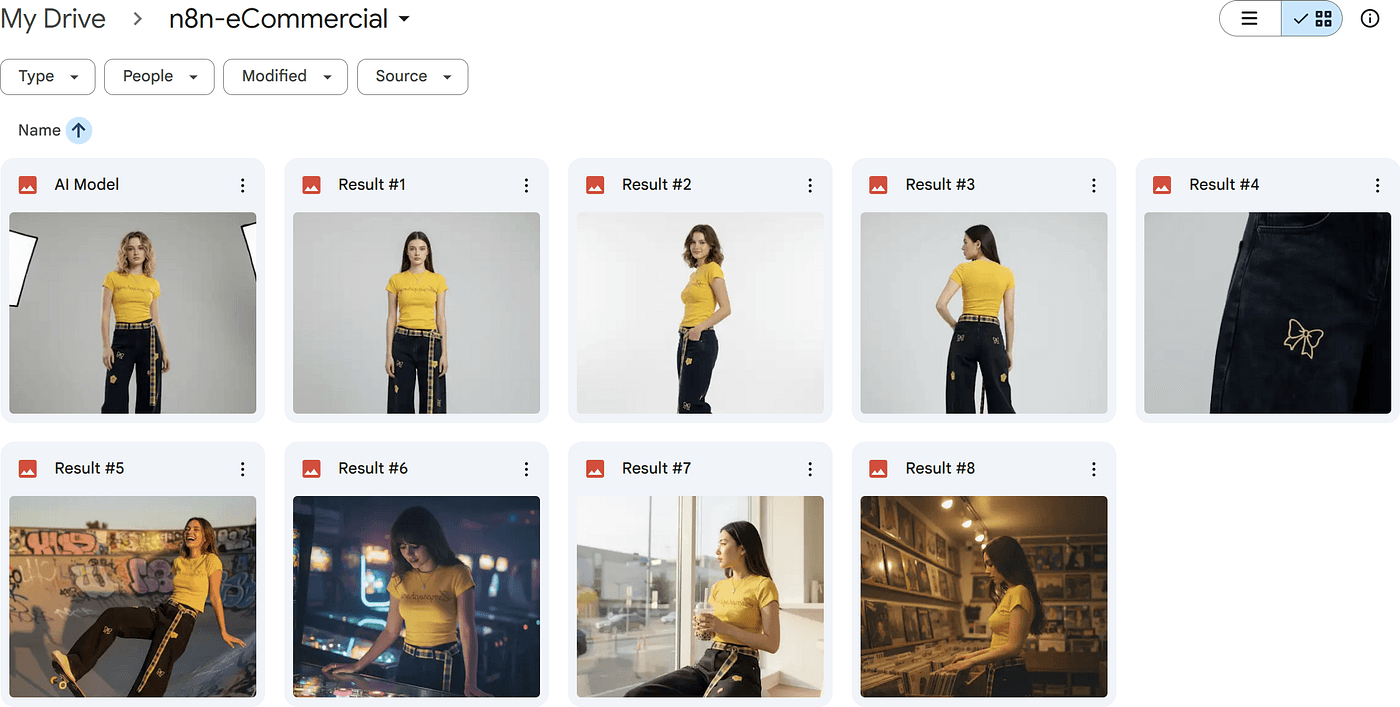Screen dimensions: 1400x707
Task: Open more actions for Result #1
Action: pos(526,185)
